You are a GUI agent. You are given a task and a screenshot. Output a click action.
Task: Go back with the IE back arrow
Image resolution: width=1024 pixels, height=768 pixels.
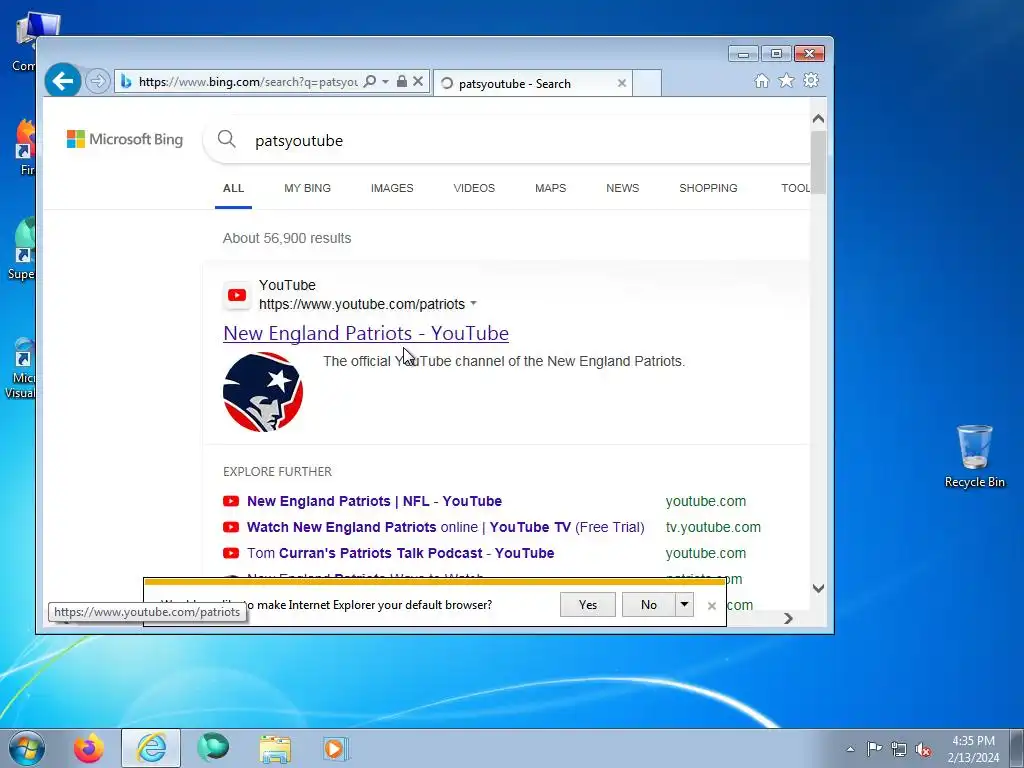[x=63, y=82]
